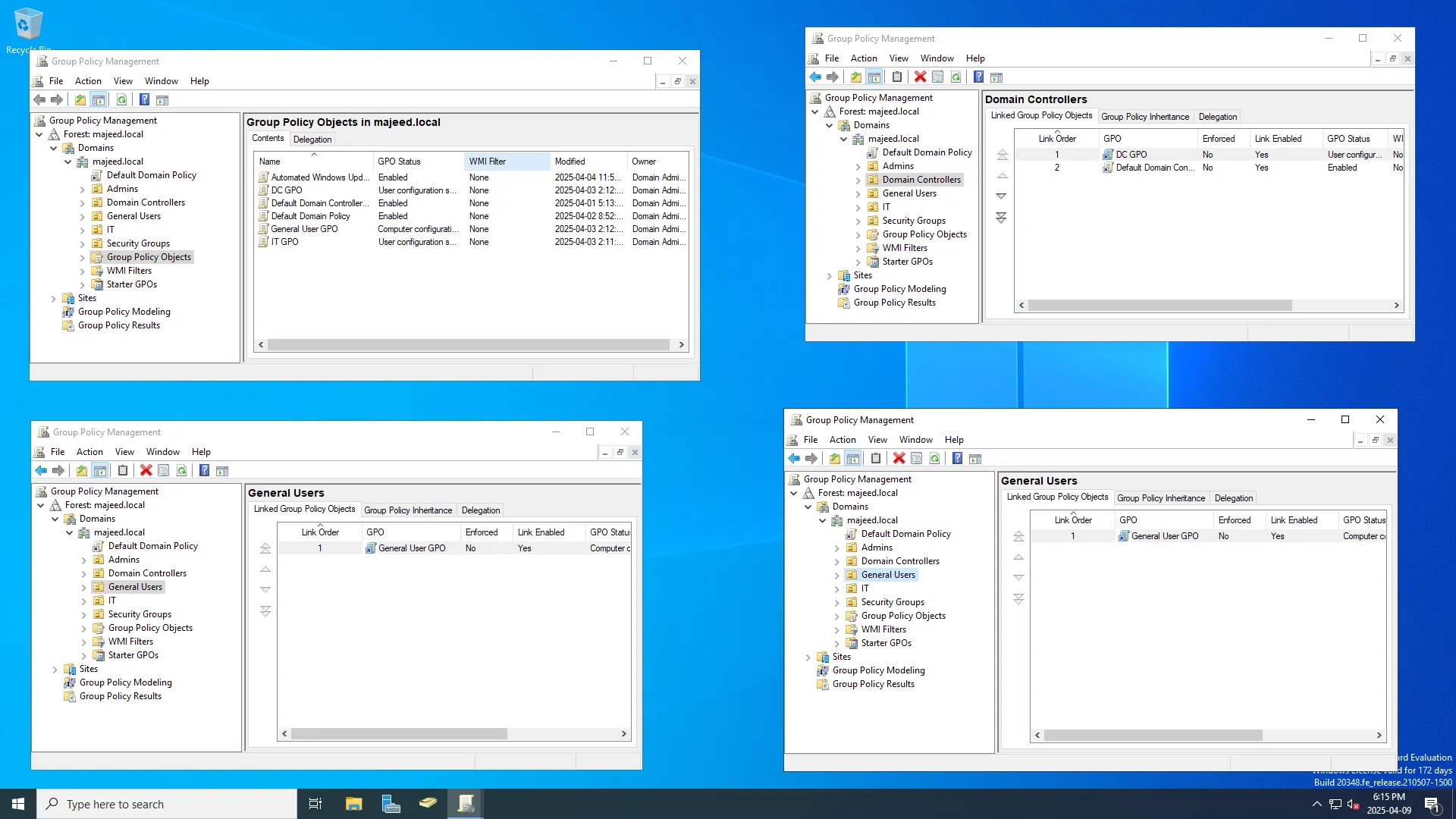Expand Sites node in top-left window tree
Screen dimensions: 1456x819
pyautogui.click(x=54, y=299)
